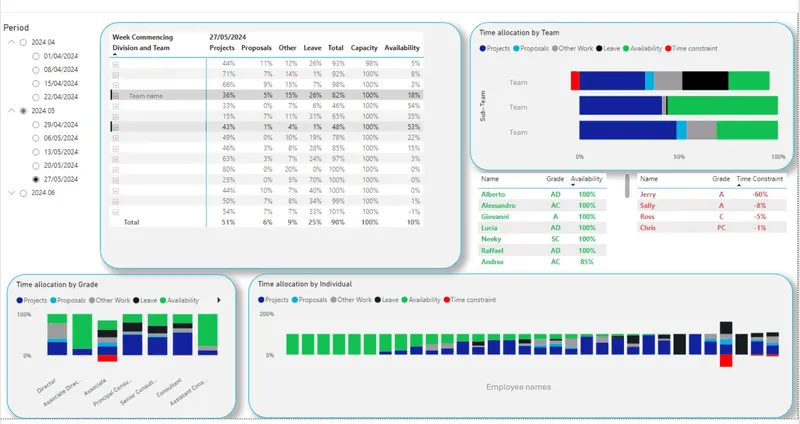Click Projects legend in Time allocation by Team

[494, 48]
